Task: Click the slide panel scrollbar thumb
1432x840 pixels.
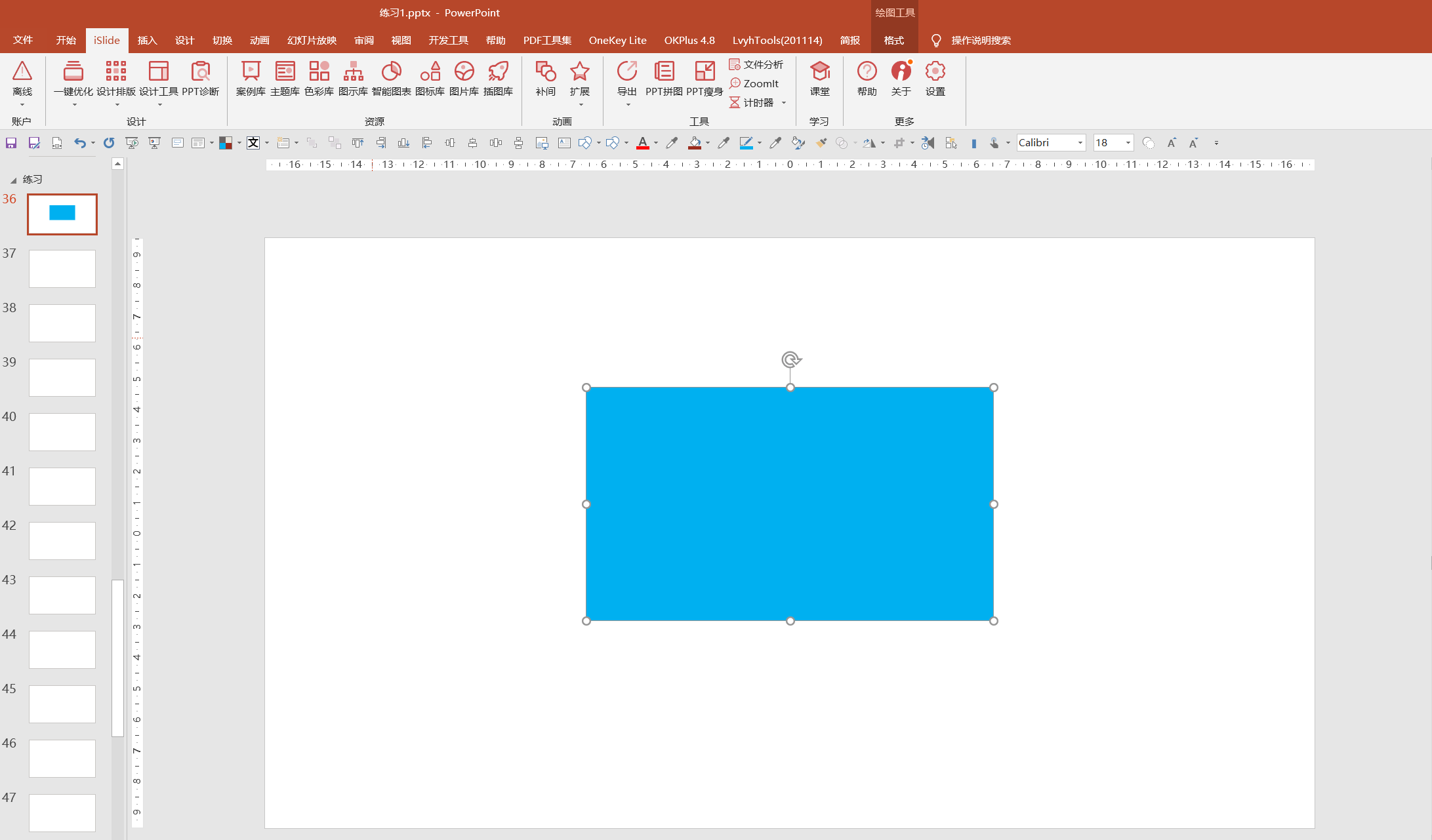Action: pyautogui.click(x=117, y=658)
